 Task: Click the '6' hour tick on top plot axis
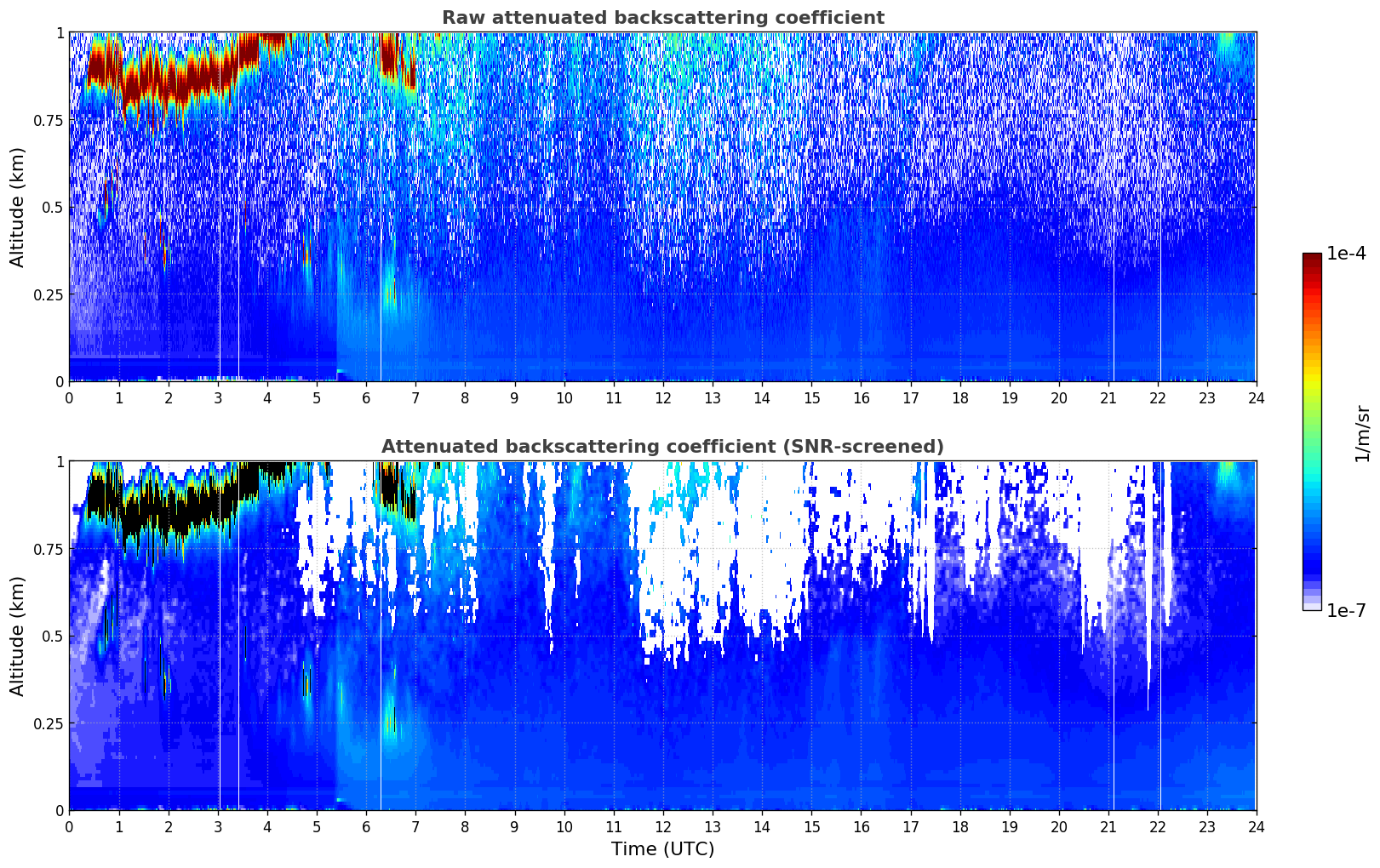coord(366,397)
